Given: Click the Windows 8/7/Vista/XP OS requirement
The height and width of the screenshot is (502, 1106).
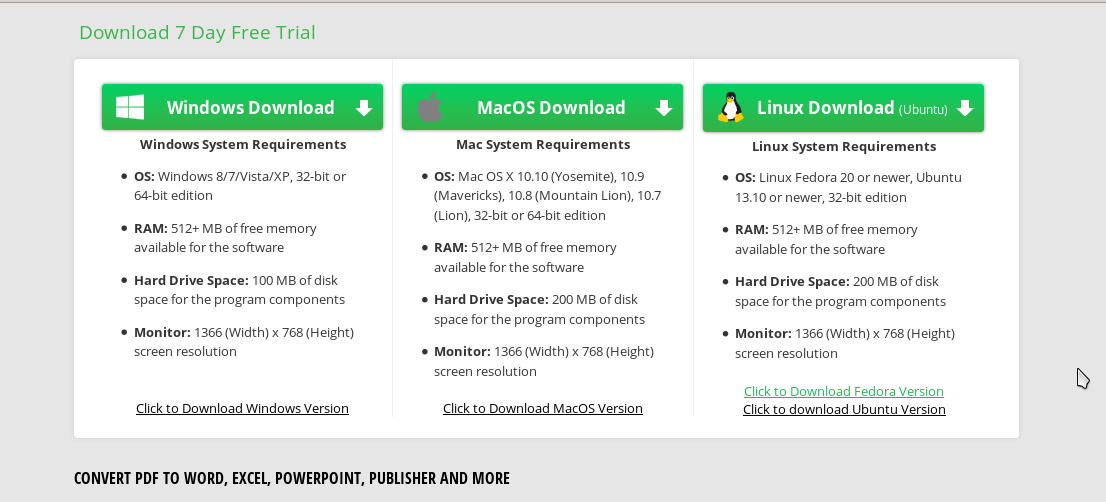Looking at the screenshot, I should (x=240, y=186).
